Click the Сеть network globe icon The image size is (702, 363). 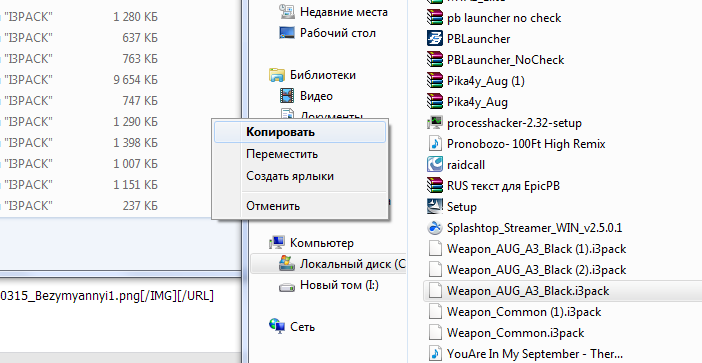click(277, 326)
